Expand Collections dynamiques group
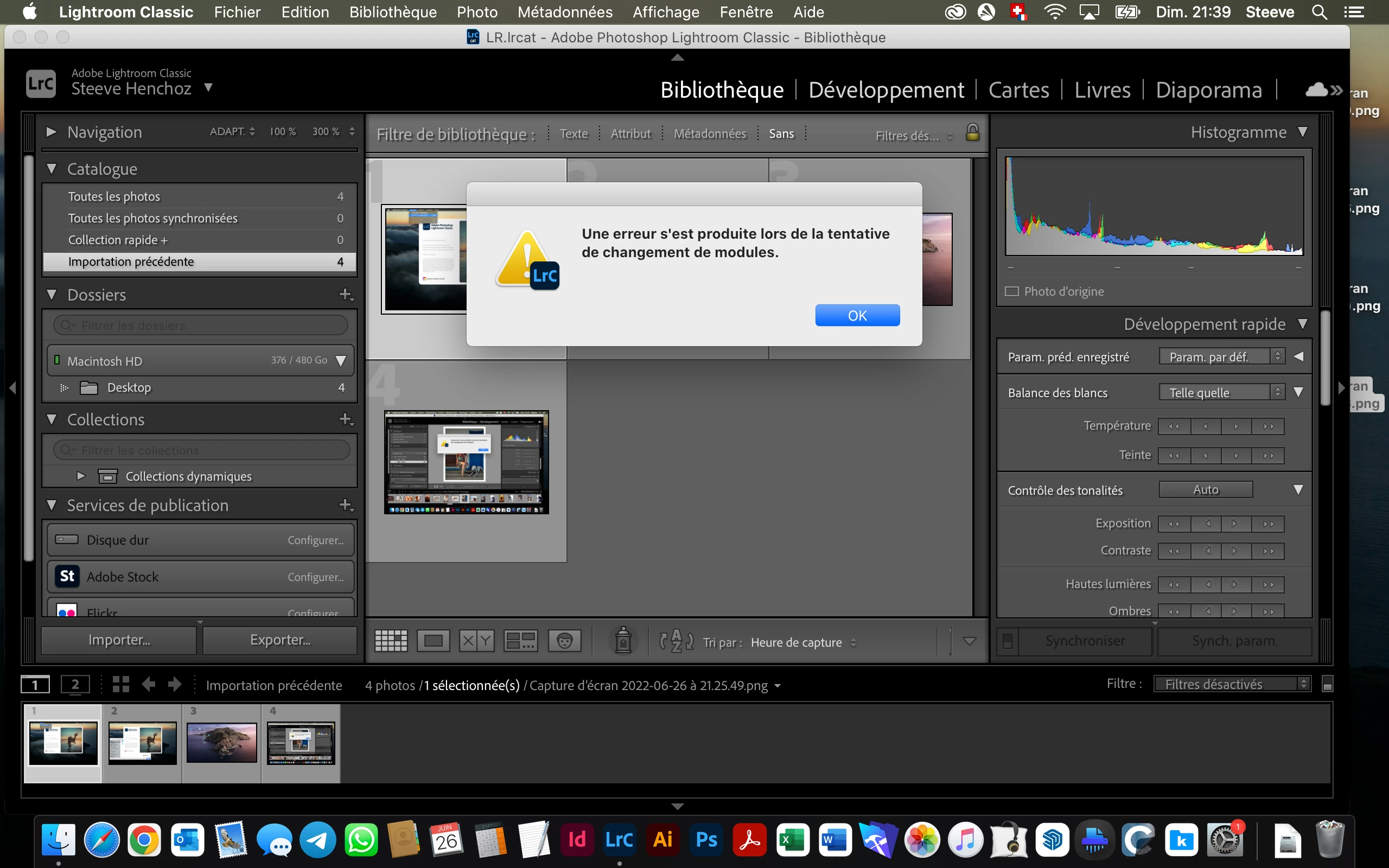The width and height of the screenshot is (1389, 868). (x=81, y=476)
